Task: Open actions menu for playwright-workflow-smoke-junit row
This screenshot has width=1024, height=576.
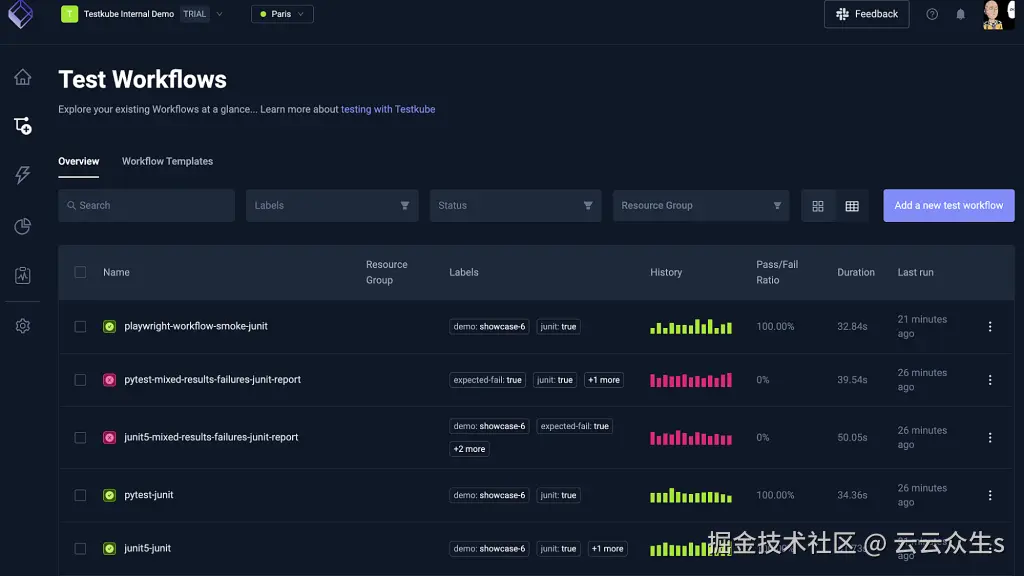Action: coord(990,327)
